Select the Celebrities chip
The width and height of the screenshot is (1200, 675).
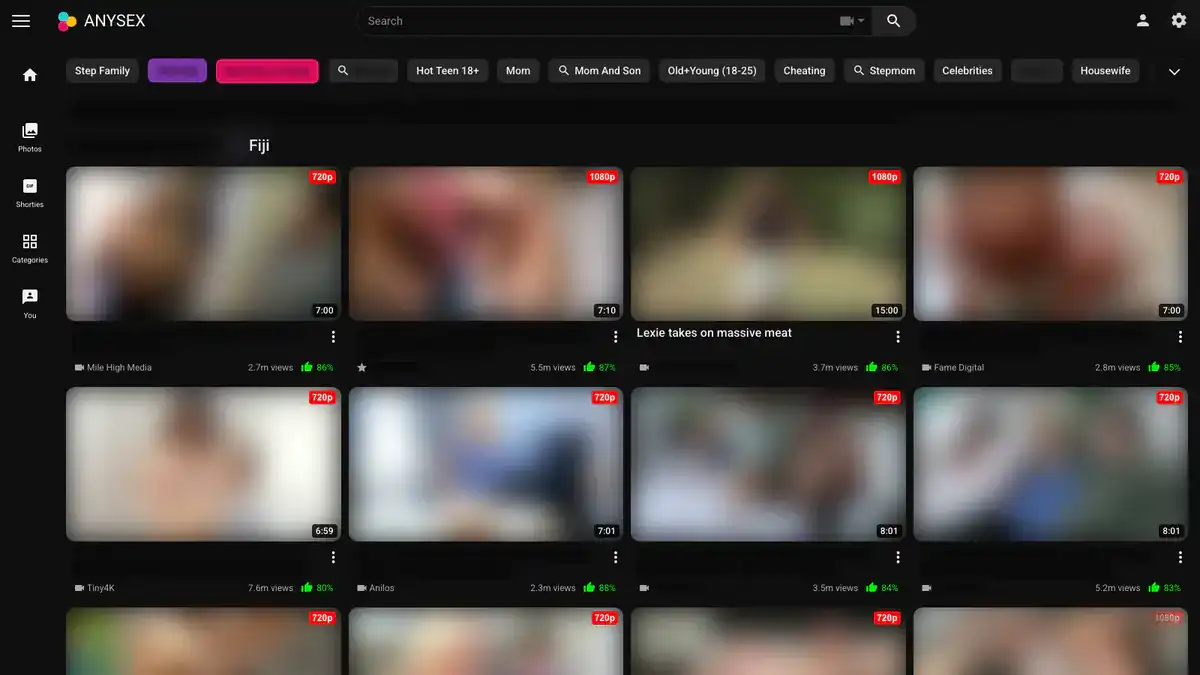tap(967, 71)
